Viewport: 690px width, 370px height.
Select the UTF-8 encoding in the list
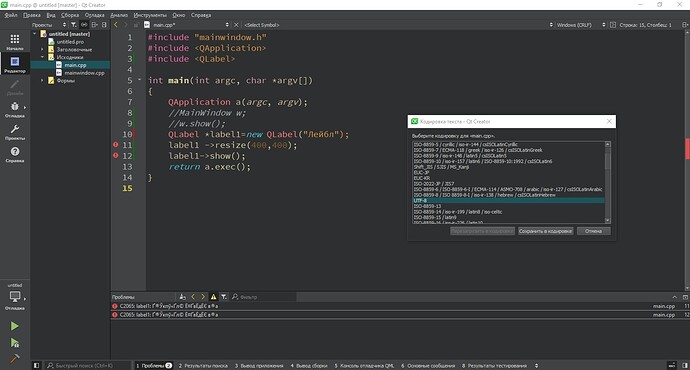click(x=508, y=201)
